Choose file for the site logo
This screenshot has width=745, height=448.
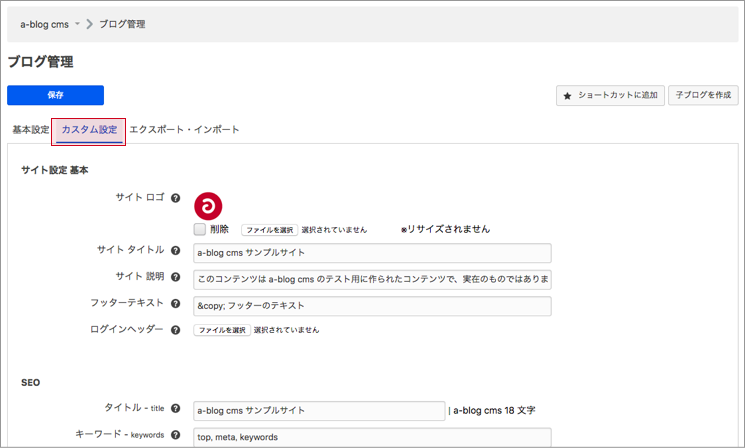(x=269, y=229)
